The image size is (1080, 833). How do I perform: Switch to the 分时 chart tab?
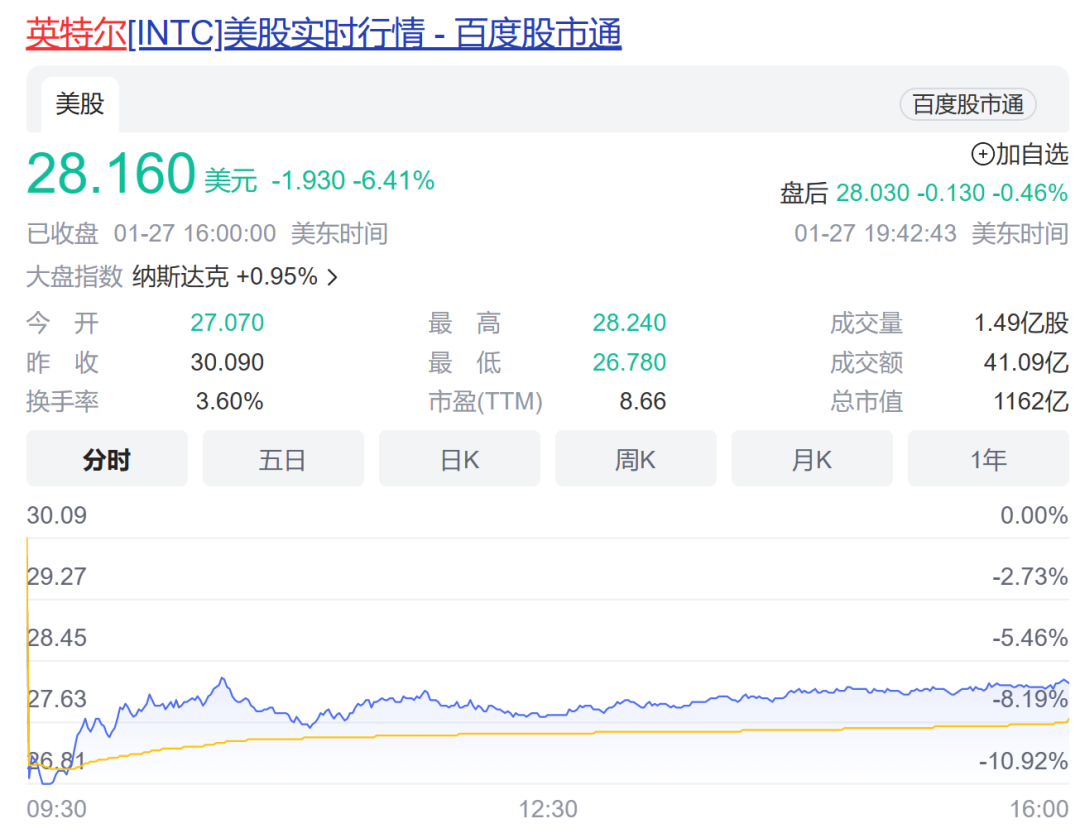[x=107, y=459]
